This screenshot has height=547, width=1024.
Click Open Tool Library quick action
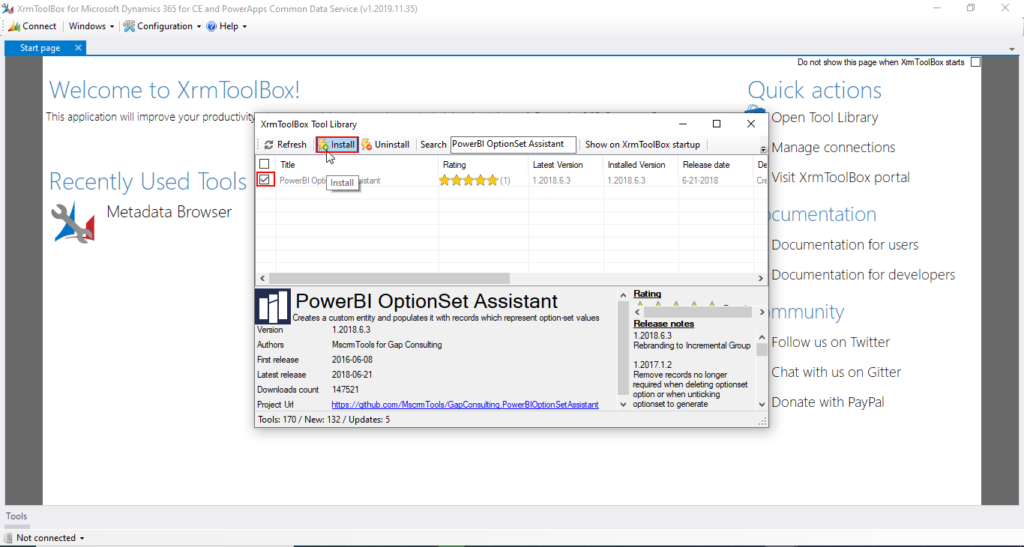pos(824,117)
